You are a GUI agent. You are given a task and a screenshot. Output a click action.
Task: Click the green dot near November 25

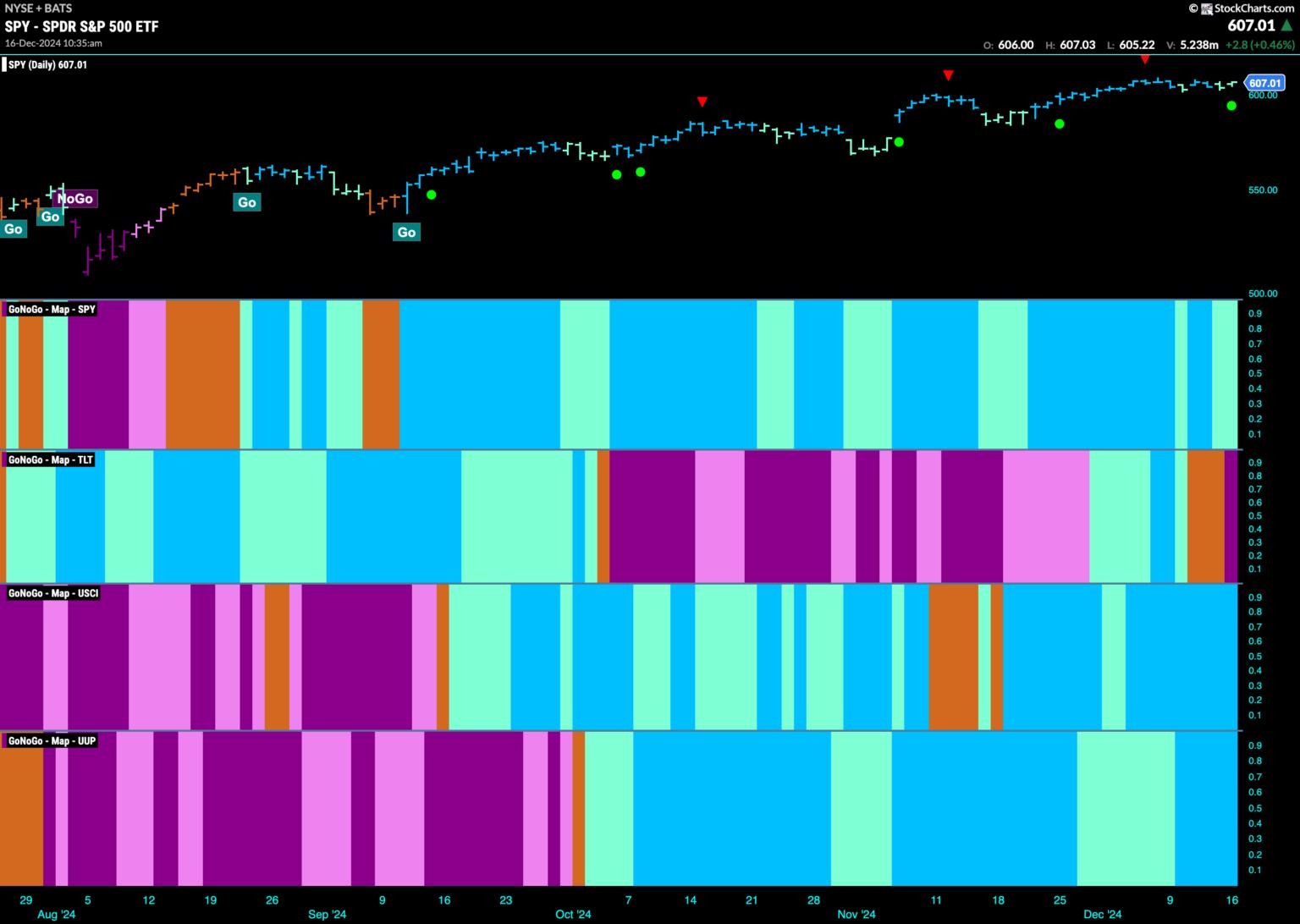(1060, 124)
